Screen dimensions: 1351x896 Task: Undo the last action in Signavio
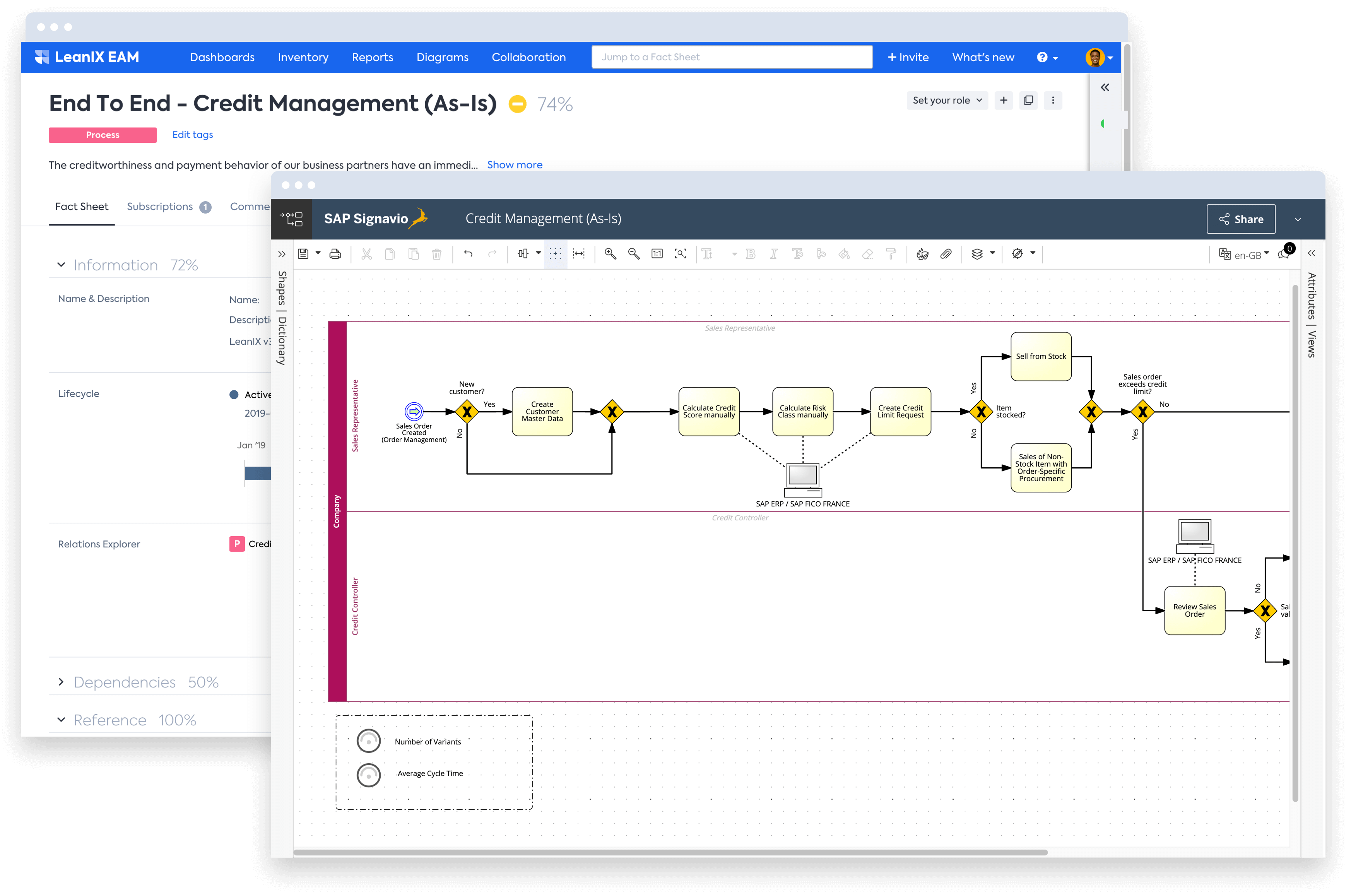coord(468,254)
